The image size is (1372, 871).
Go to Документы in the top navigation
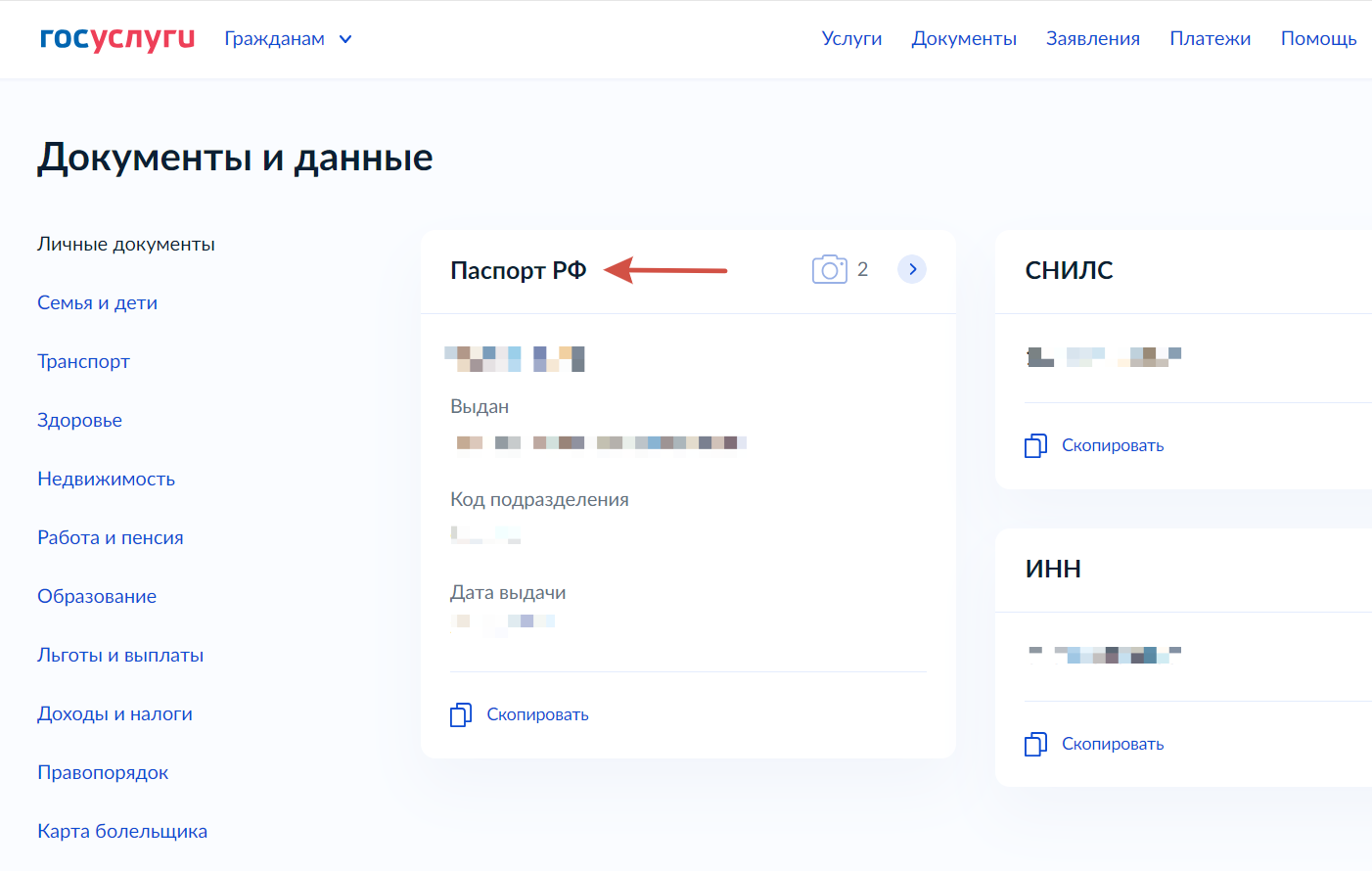964,39
